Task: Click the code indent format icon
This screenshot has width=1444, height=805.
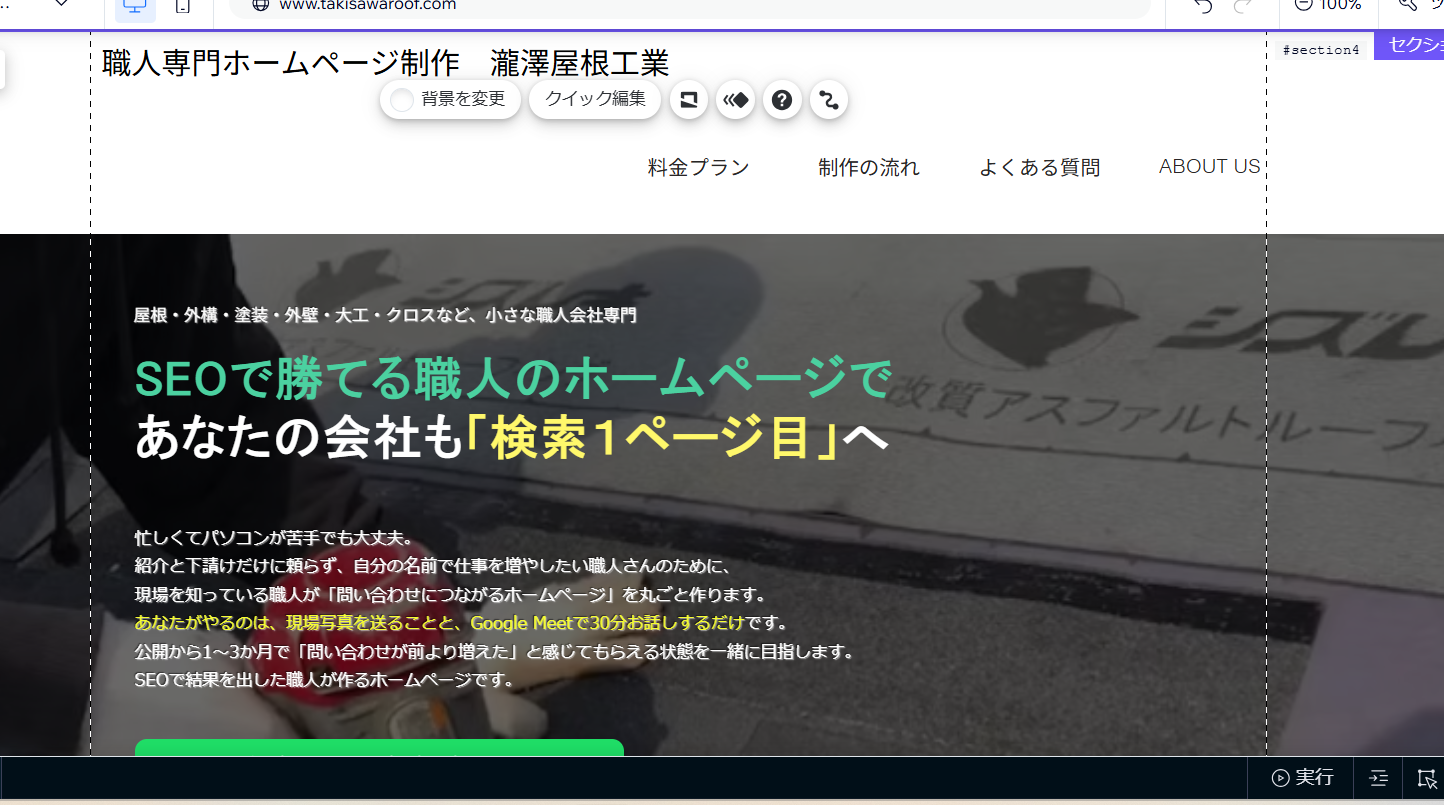Action: tap(1378, 778)
